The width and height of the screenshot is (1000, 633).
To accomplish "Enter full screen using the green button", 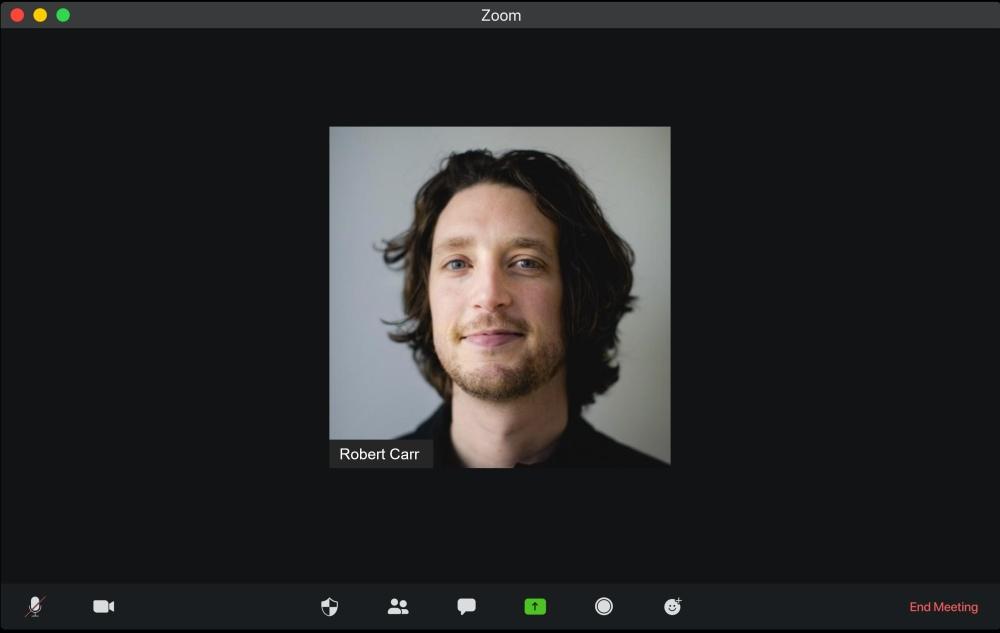I will [63, 15].
